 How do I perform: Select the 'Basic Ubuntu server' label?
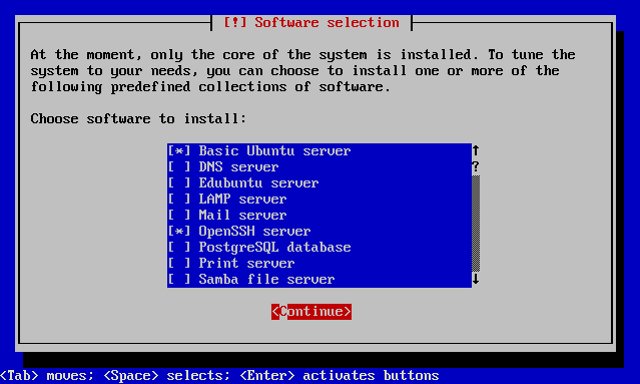click(x=275, y=151)
